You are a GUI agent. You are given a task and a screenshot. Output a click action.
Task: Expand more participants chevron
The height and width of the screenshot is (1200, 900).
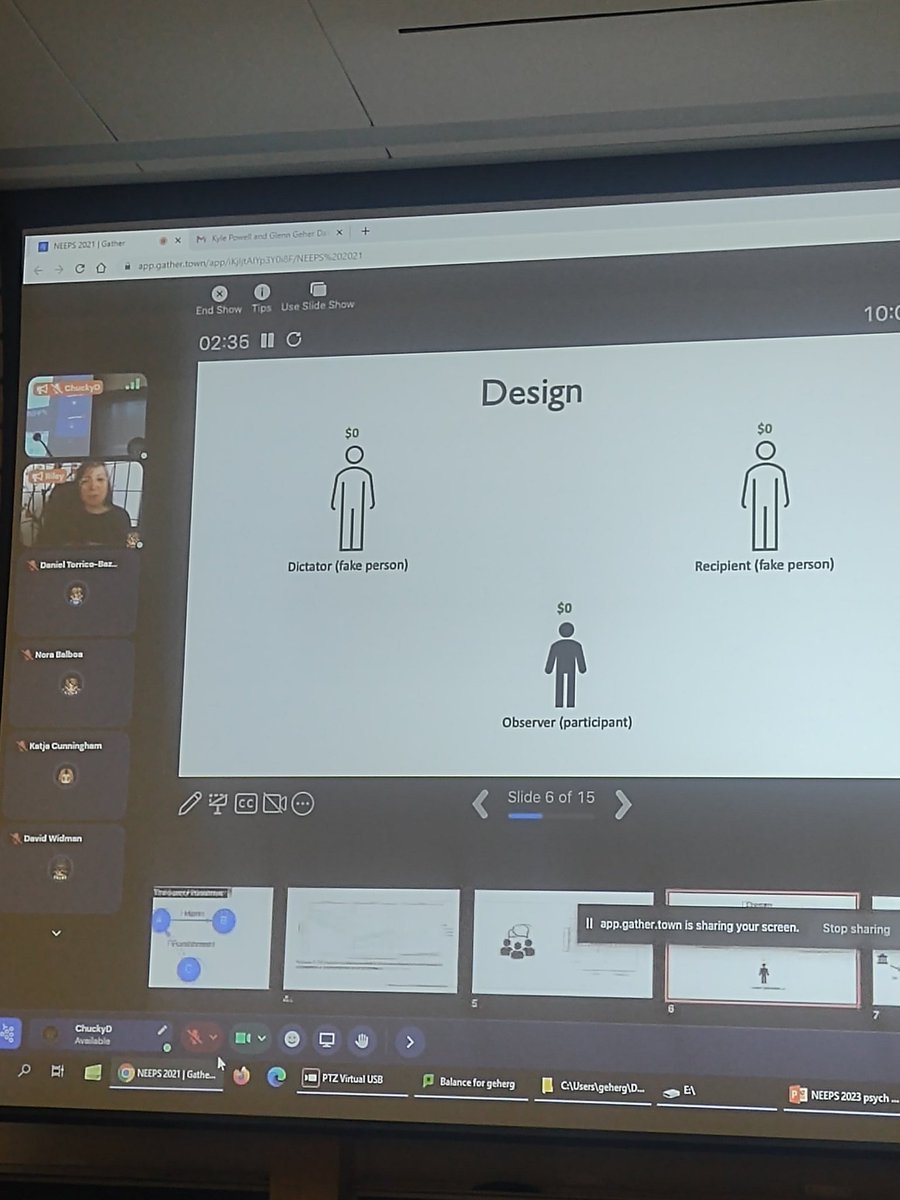coord(56,933)
